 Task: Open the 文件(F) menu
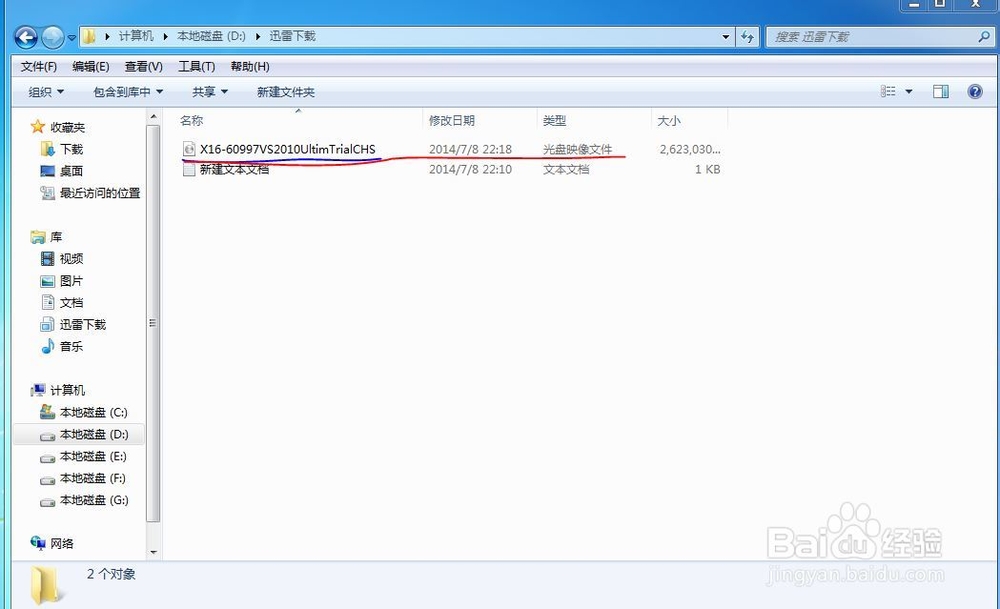tap(39, 66)
